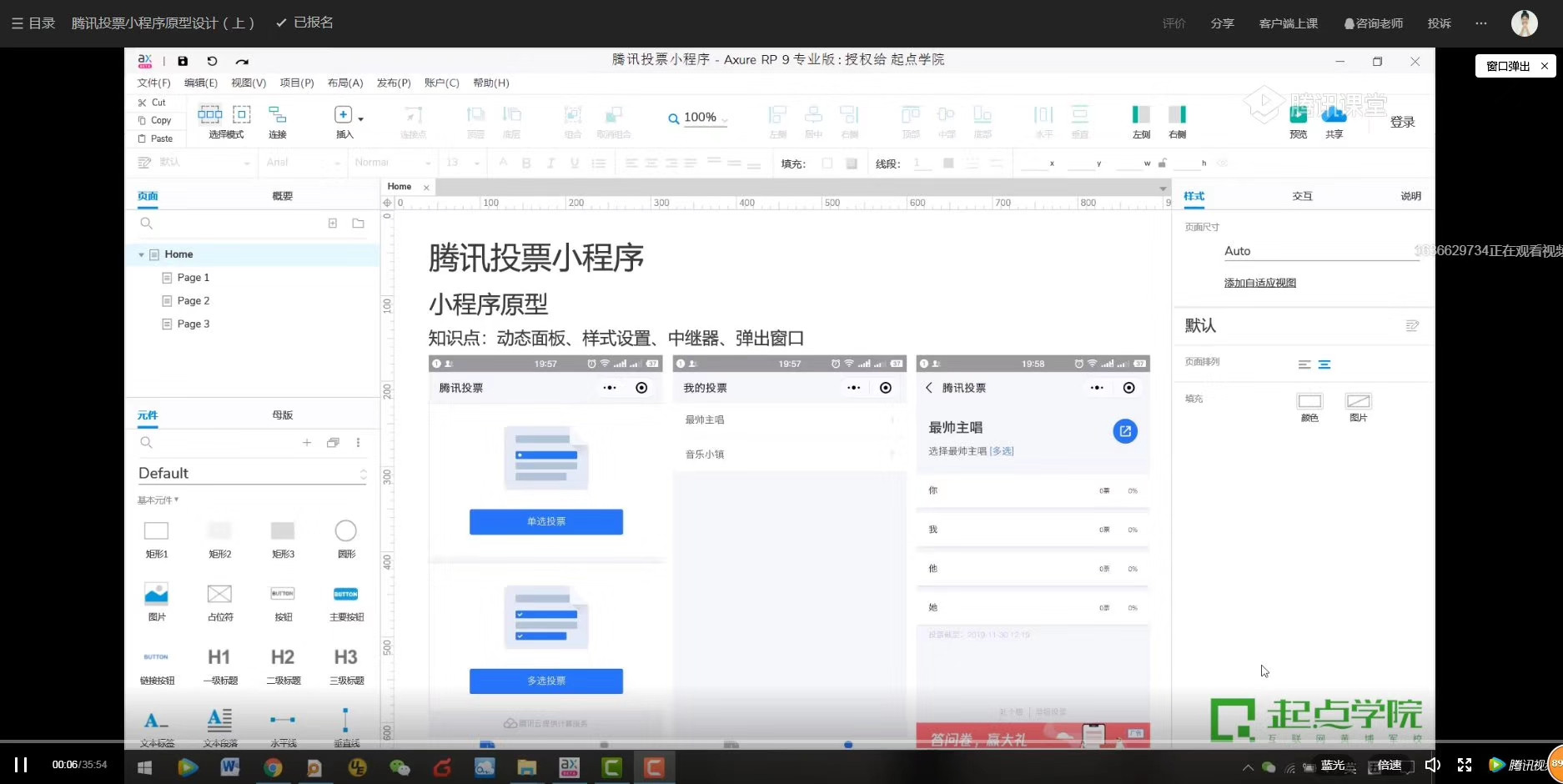
Task: Select the 图片 image widget
Action: [157, 602]
